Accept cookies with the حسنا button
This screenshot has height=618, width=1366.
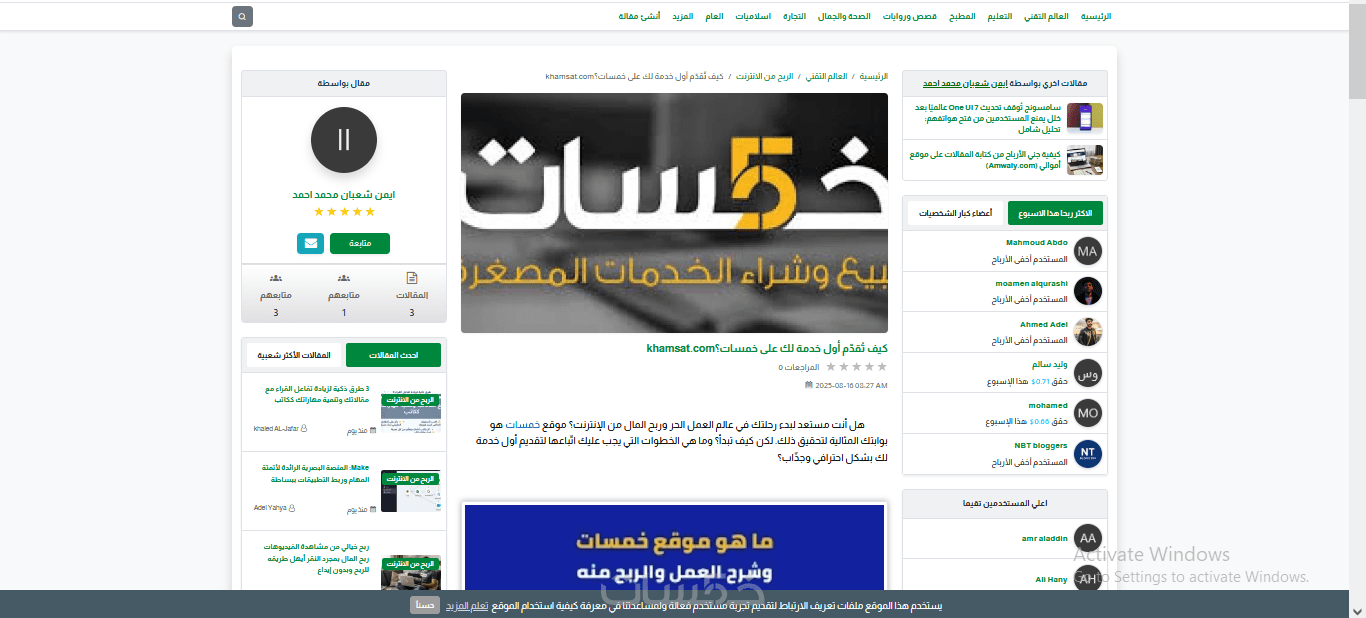[x=425, y=605]
